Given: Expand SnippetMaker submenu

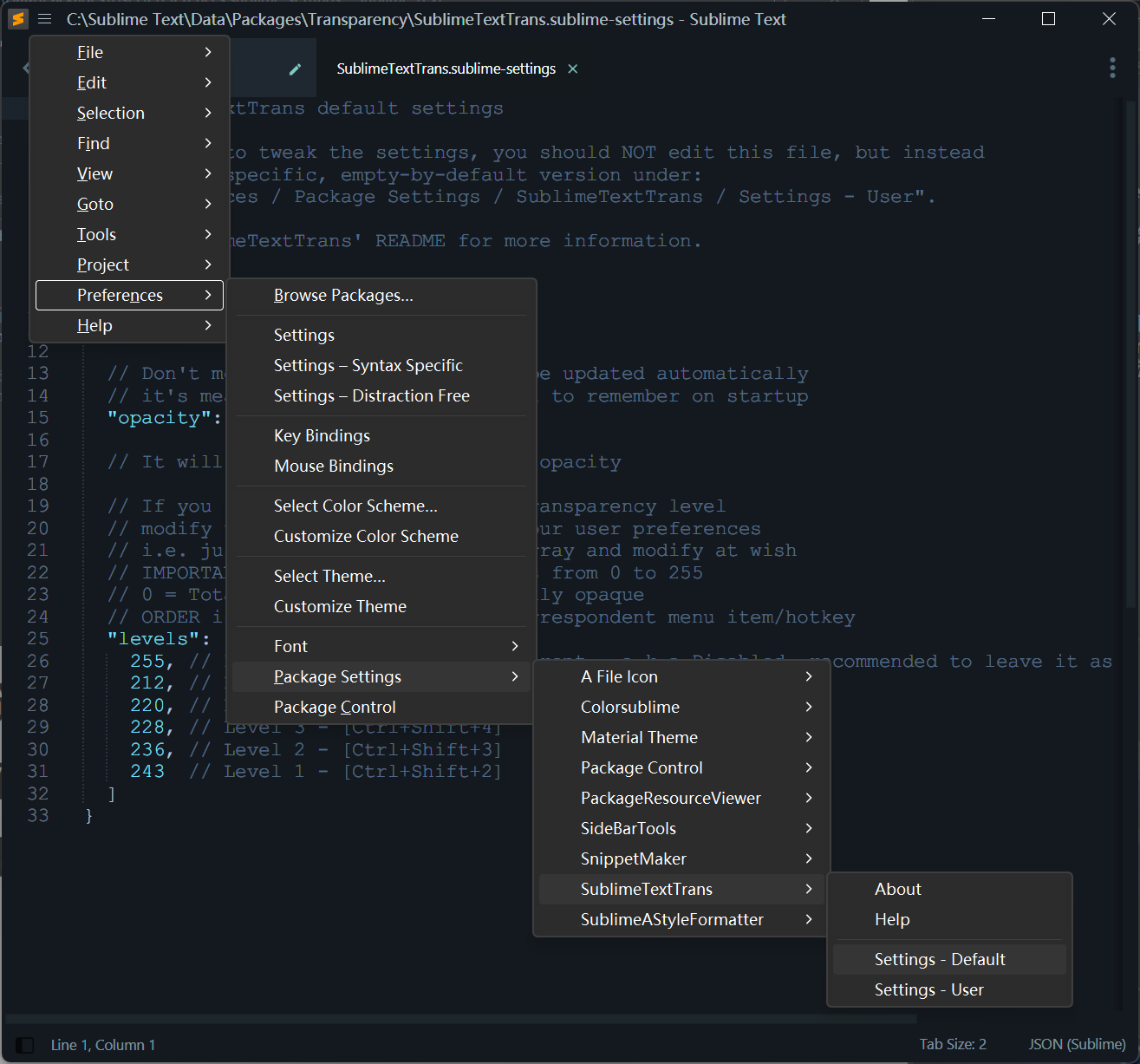Looking at the screenshot, I should [681, 858].
